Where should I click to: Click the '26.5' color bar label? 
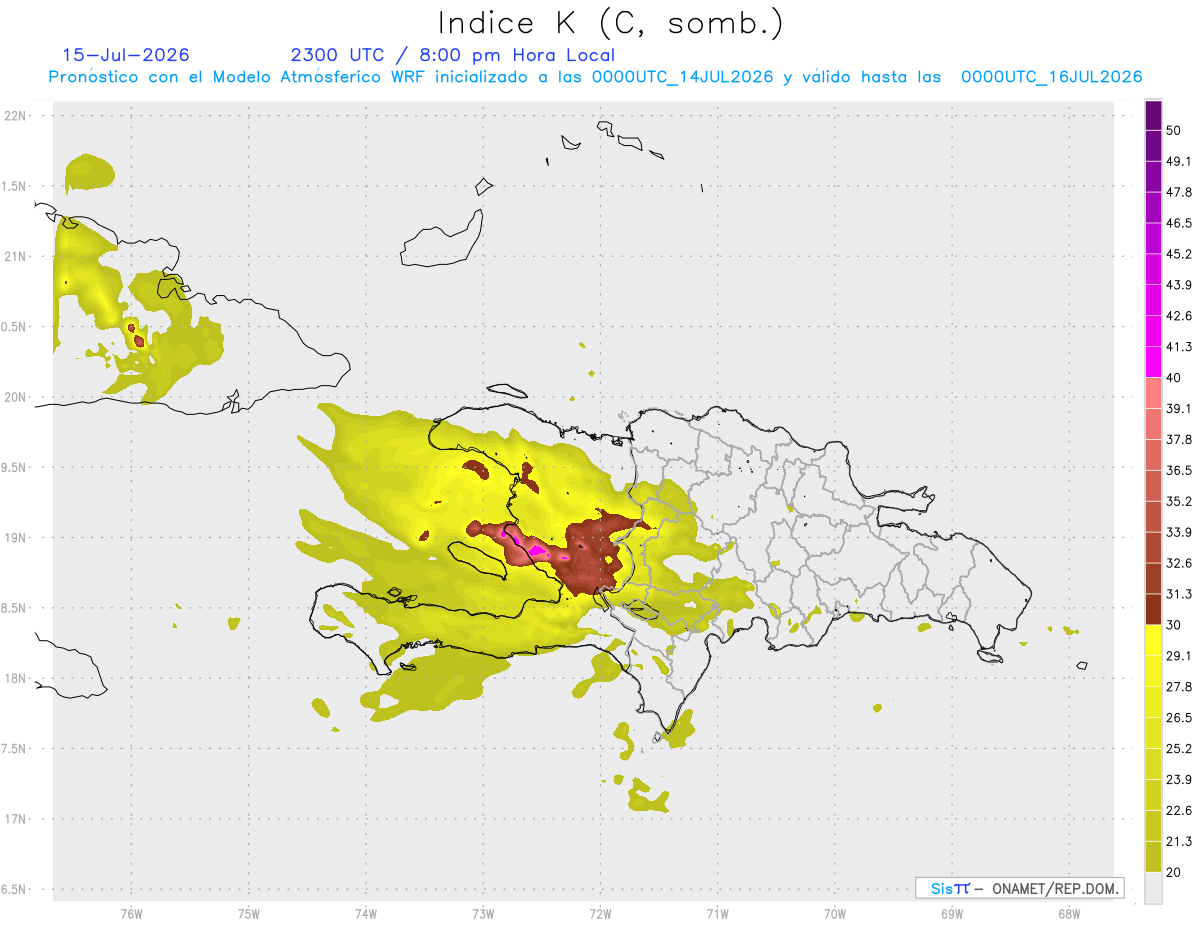click(x=1179, y=718)
